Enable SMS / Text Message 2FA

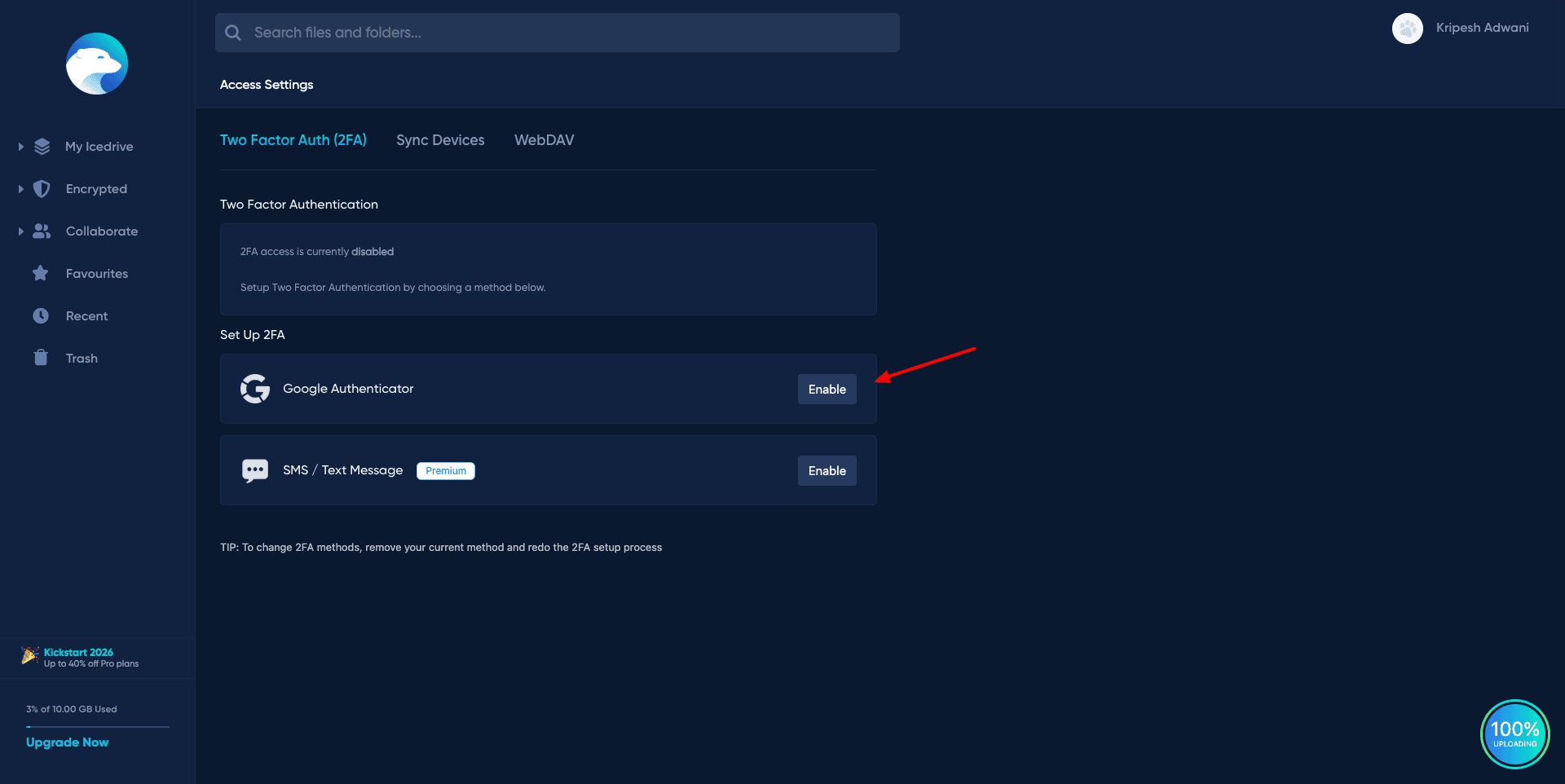(x=827, y=471)
